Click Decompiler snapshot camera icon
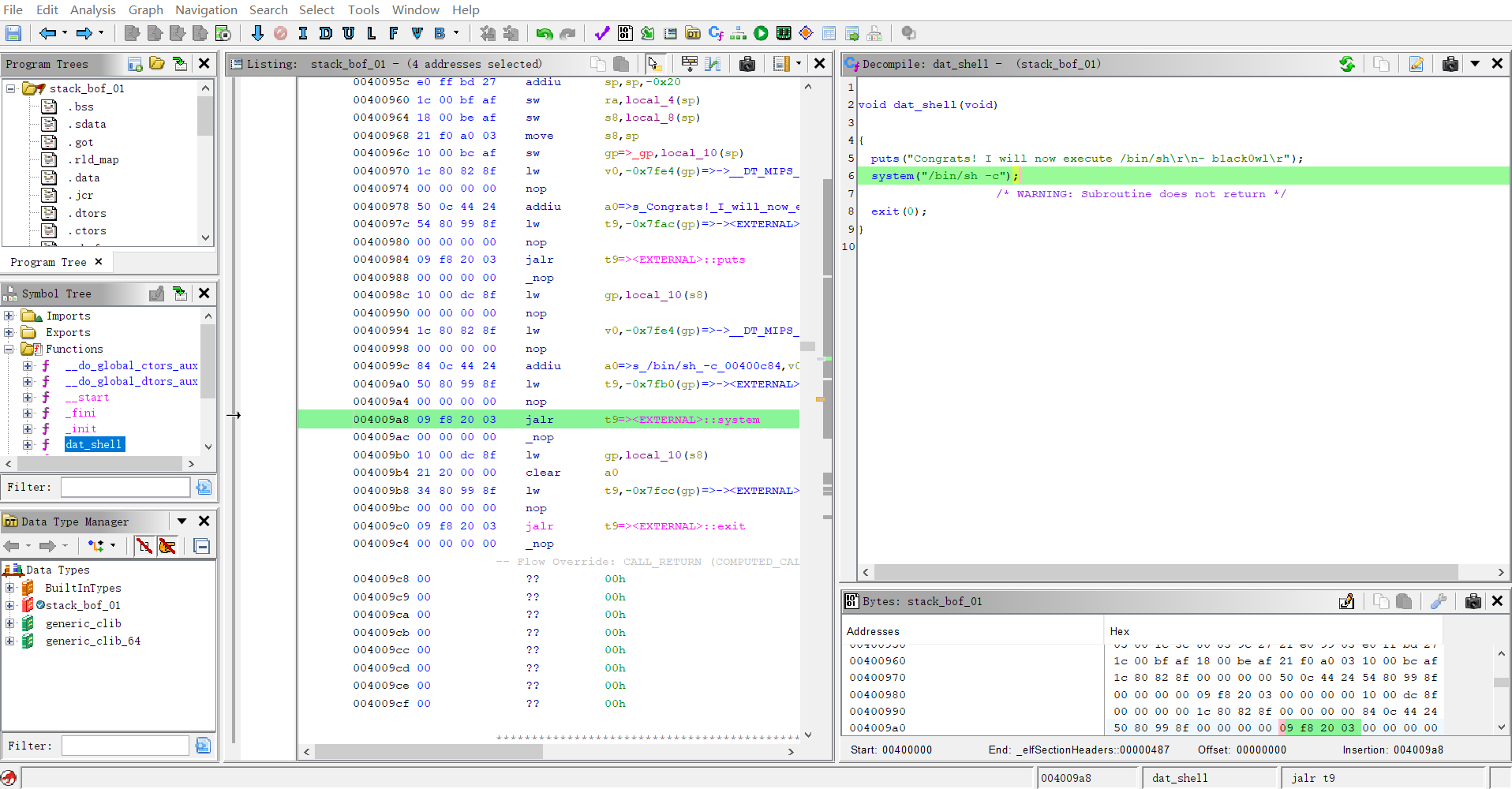Image resolution: width=1512 pixels, height=789 pixels. point(1450,64)
